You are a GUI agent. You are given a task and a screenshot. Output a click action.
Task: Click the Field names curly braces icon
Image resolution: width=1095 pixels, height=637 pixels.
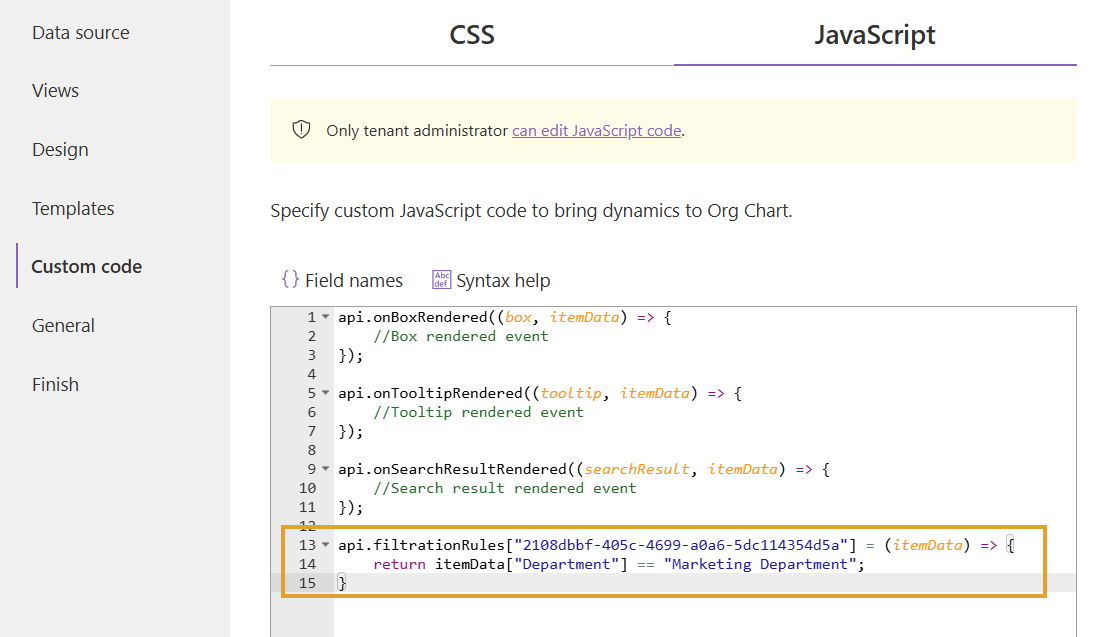click(291, 279)
